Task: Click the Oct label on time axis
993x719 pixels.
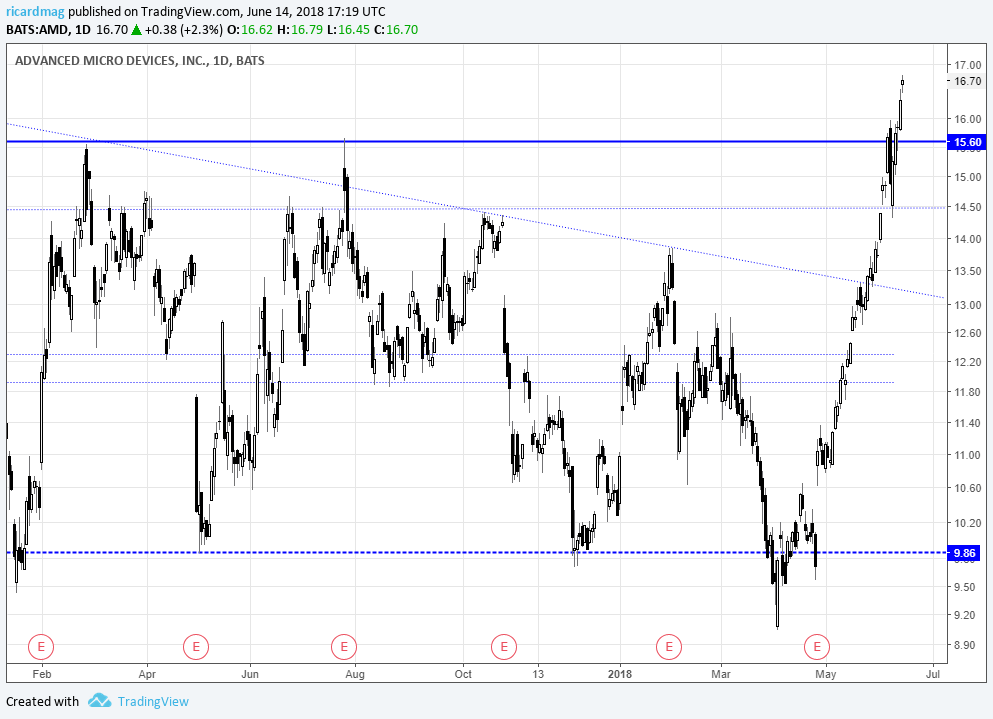Action: pyautogui.click(x=463, y=674)
